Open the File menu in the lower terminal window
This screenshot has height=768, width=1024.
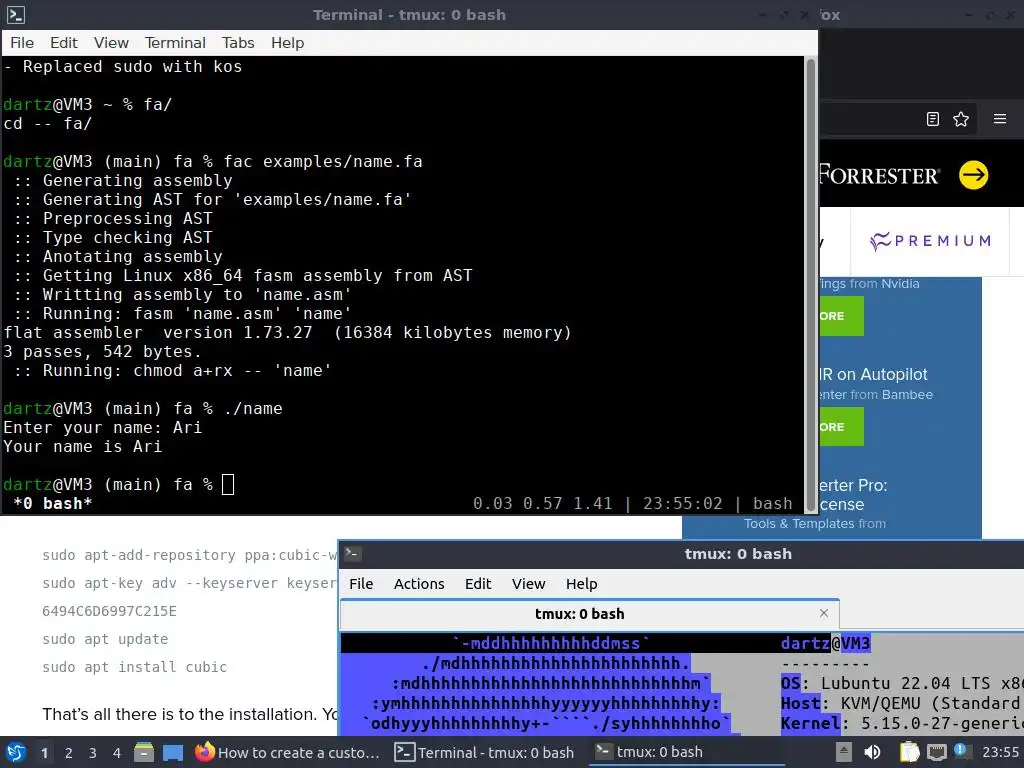(x=360, y=584)
